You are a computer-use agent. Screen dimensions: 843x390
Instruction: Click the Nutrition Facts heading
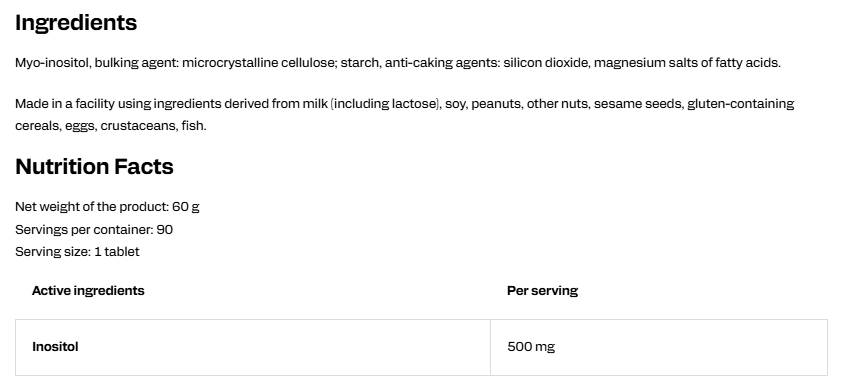(94, 167)
